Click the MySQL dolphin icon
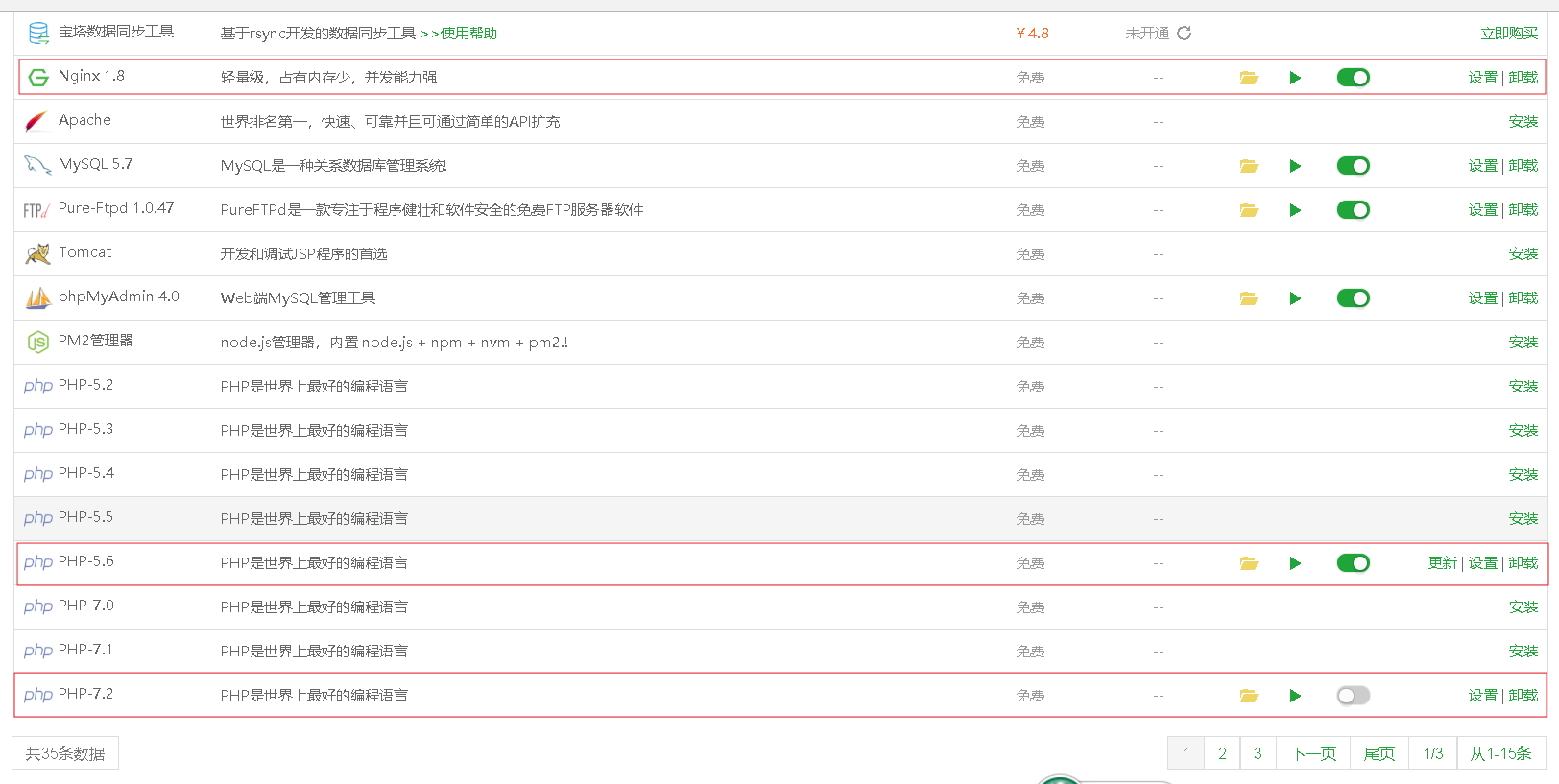Screen dimensions: 1559x784 (x=37, y=166)
